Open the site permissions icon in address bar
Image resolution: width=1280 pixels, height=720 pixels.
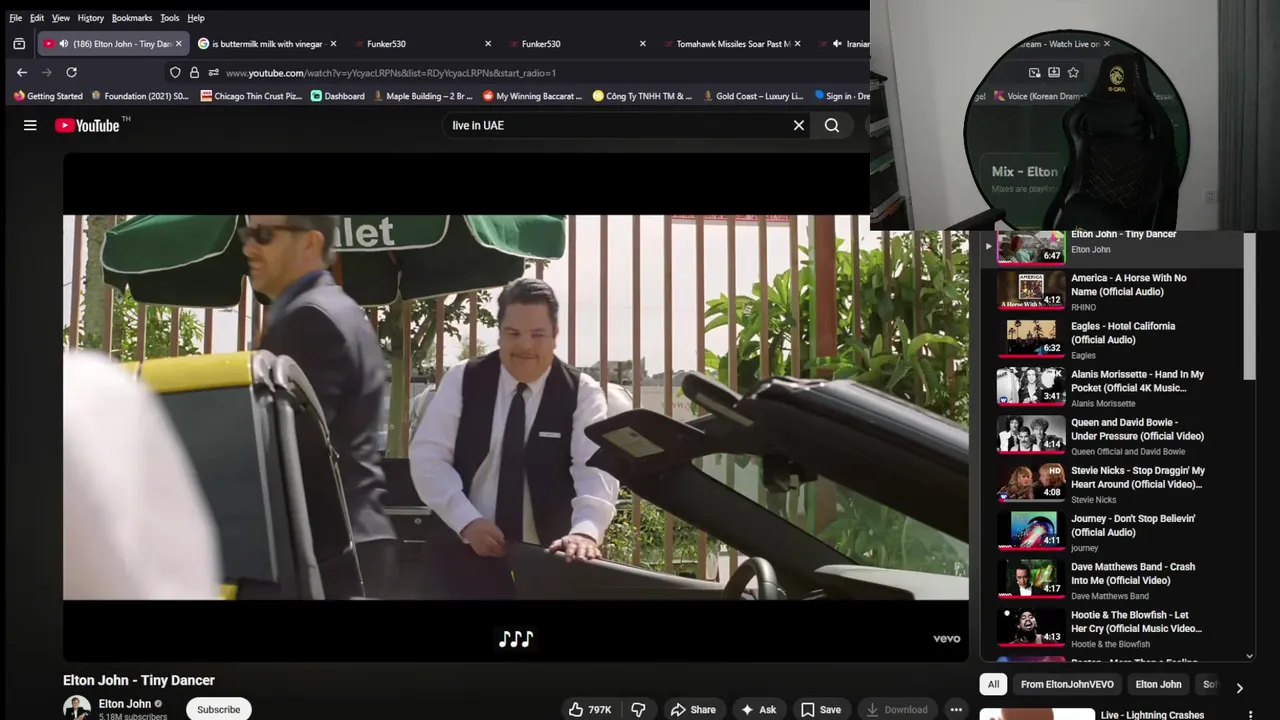213,73
